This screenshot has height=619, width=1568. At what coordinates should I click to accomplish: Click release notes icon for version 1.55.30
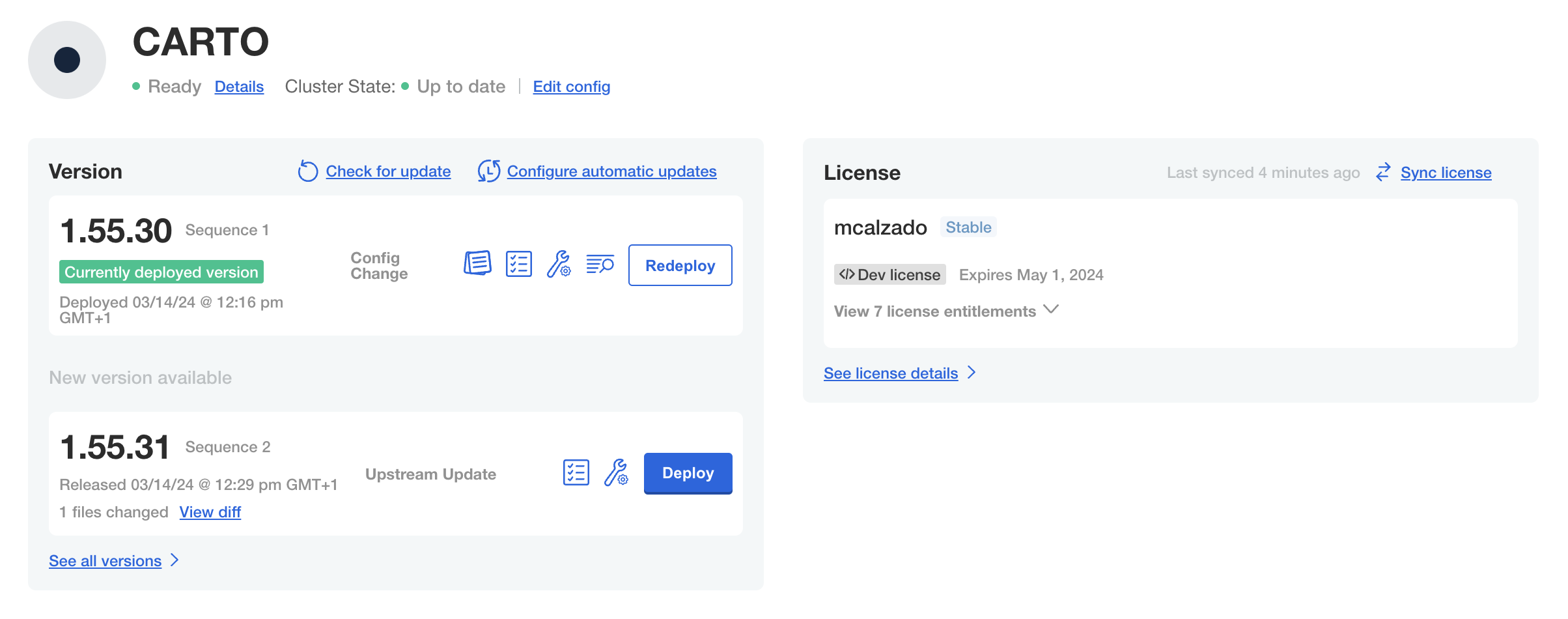[x=477, y=264]
